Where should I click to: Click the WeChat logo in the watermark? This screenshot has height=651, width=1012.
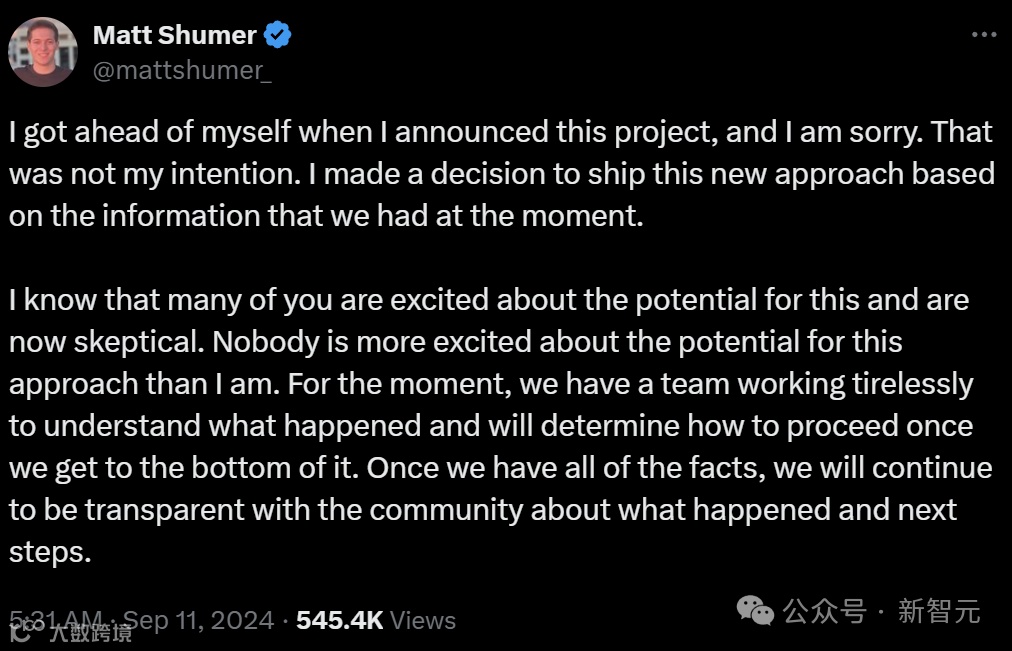[x=755, y=609]
